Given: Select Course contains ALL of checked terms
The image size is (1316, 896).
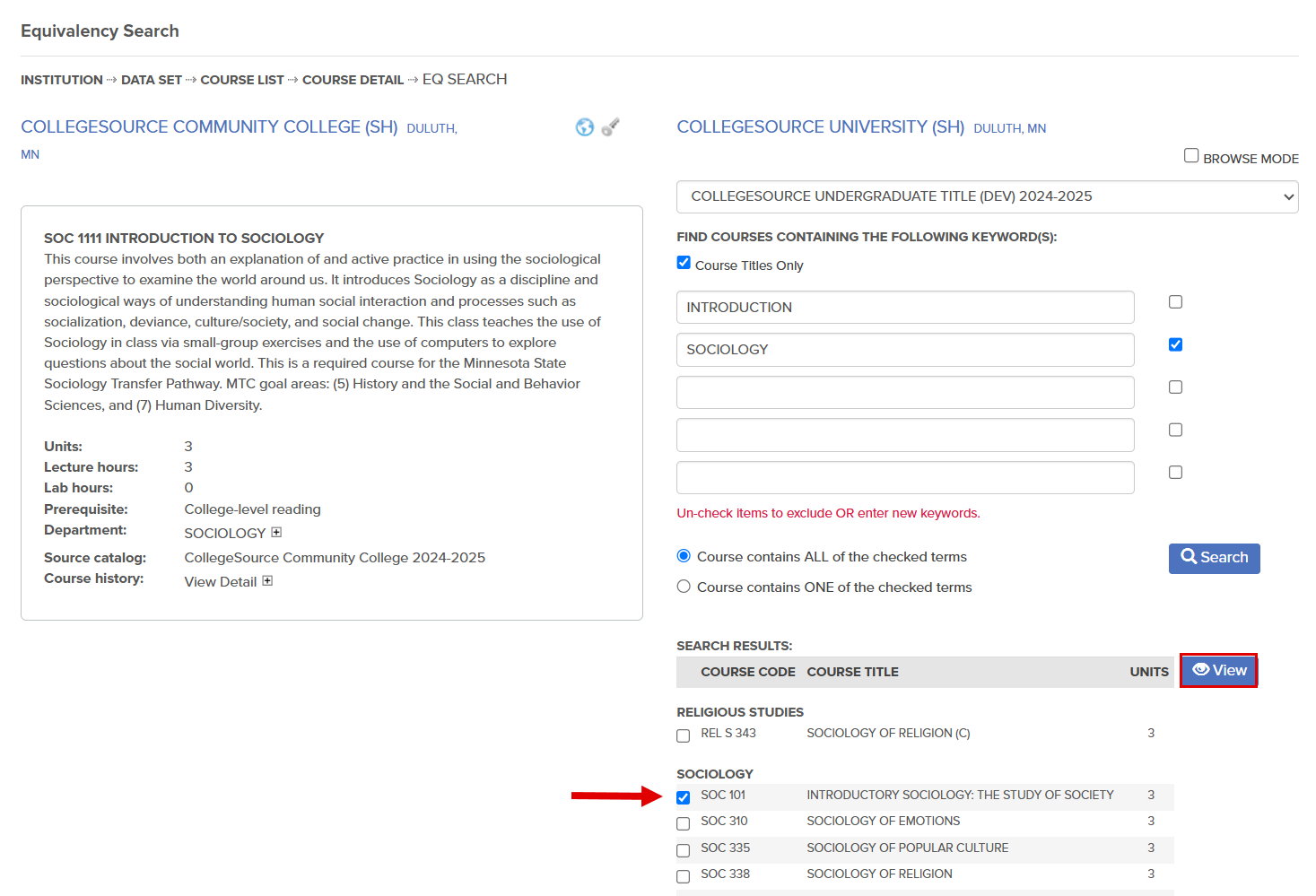Looking at the screenshot, I should 684,556.
